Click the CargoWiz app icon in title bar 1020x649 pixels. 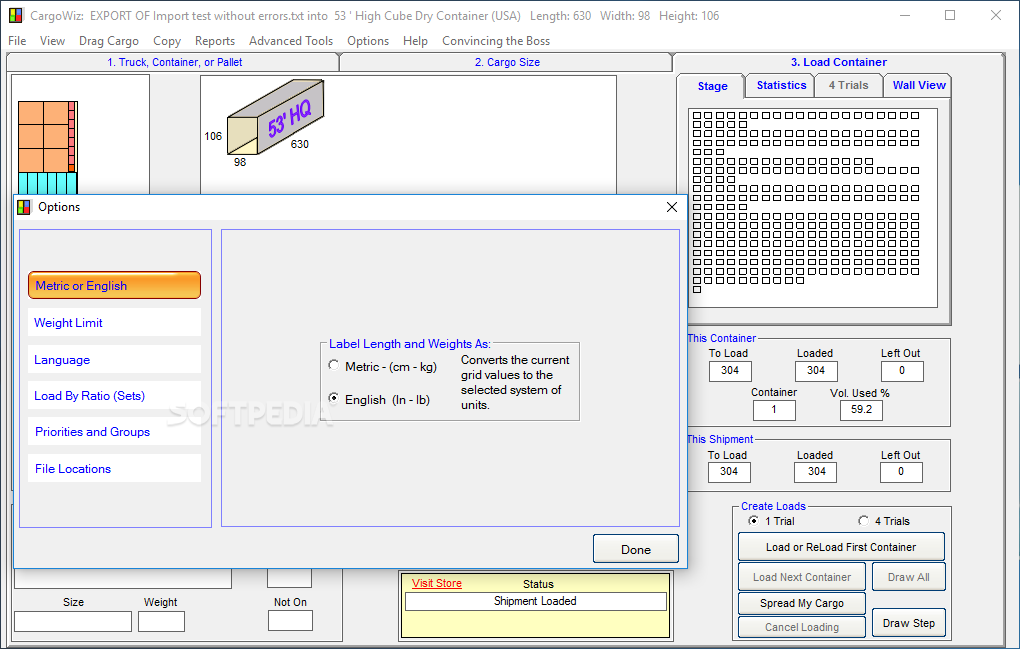point(16,15)
